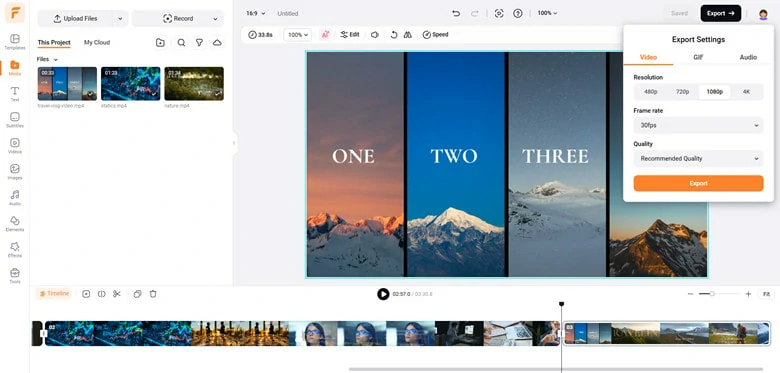
Task: Flip the clip with mirror icon
Action: (x=407, y=35)
